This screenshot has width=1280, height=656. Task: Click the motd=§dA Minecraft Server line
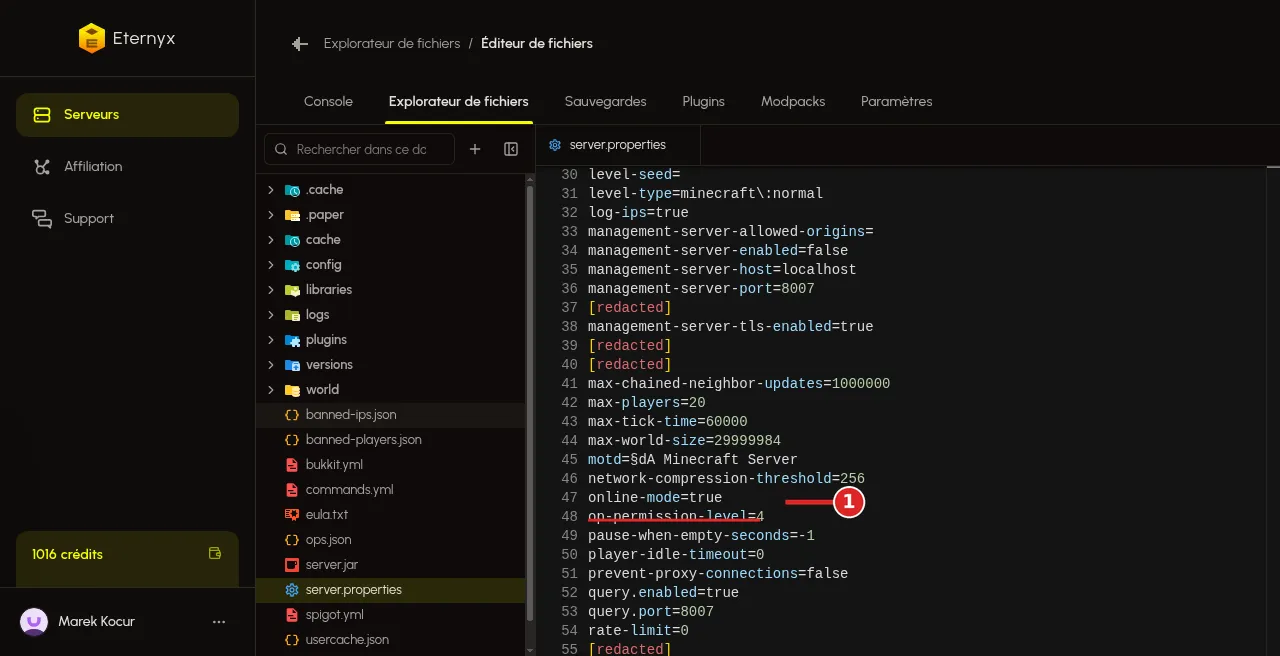point(693,460)
